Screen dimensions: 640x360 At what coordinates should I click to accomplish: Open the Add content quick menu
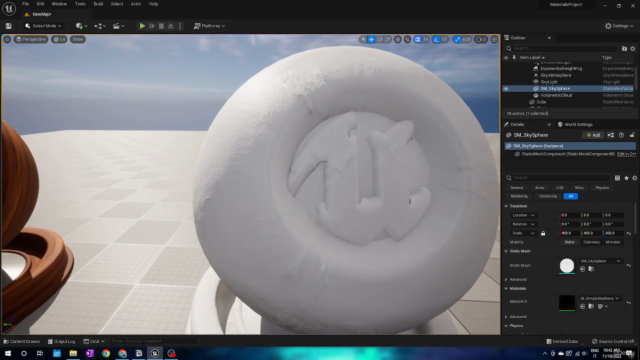(x=81, y=26)
